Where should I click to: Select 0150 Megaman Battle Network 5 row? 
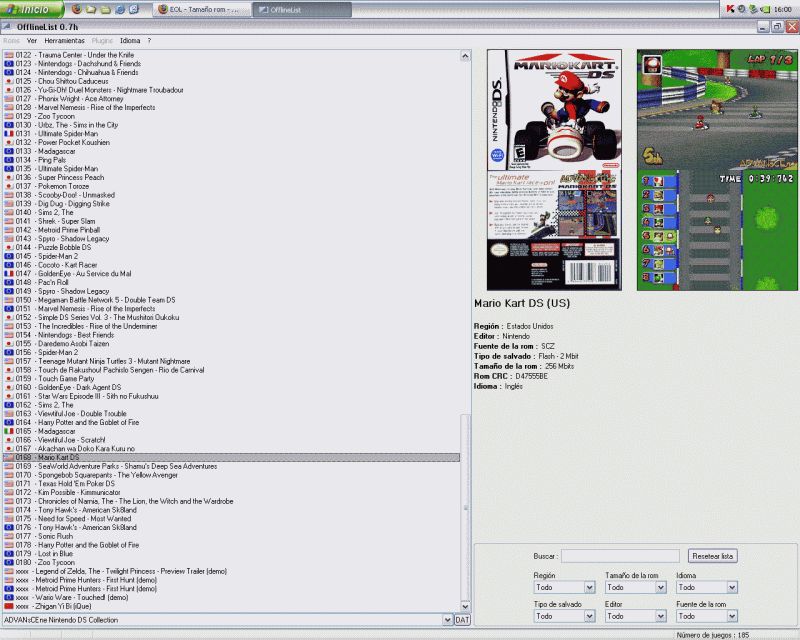(x=231, y=300)
